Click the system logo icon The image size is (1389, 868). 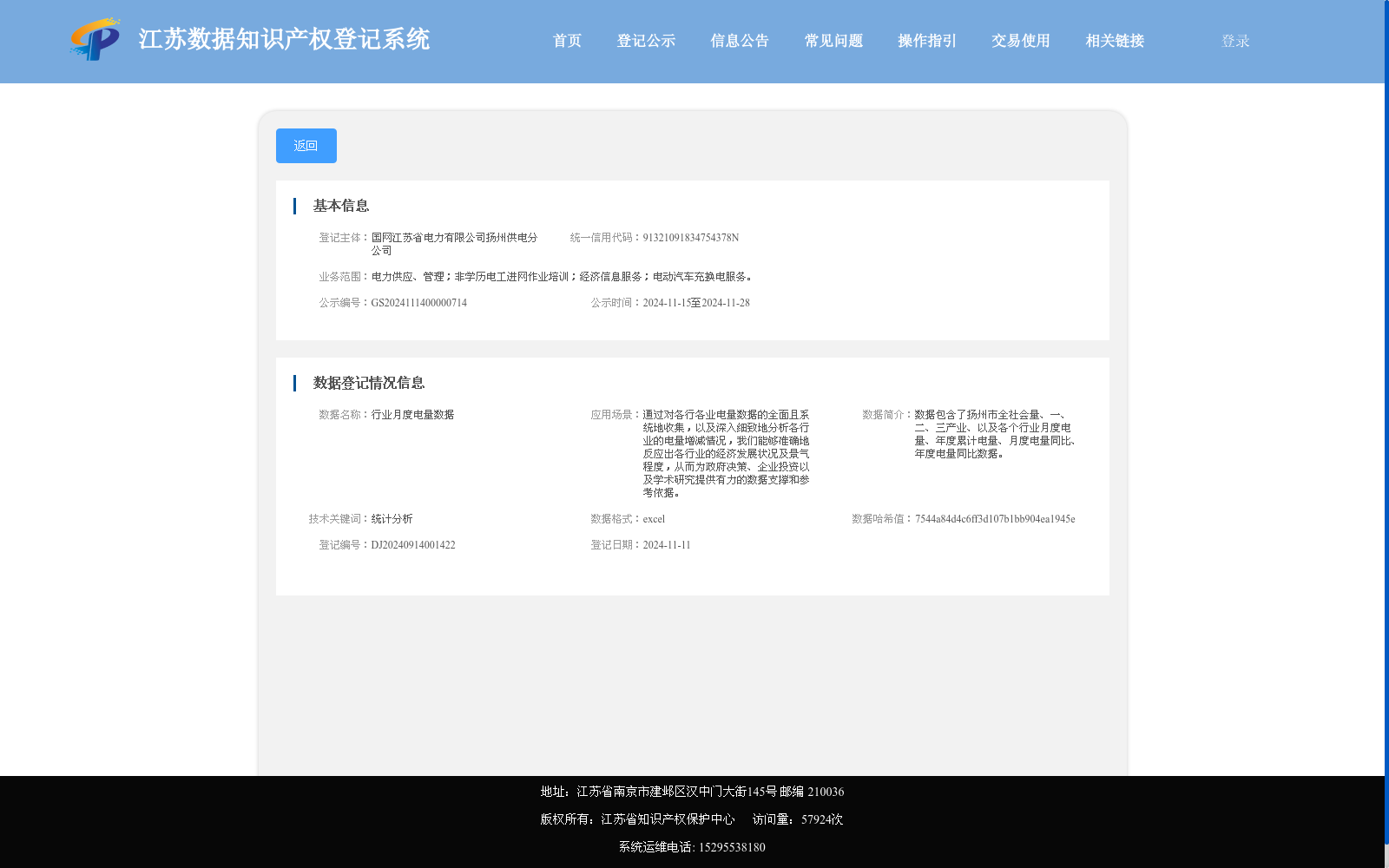95,40
